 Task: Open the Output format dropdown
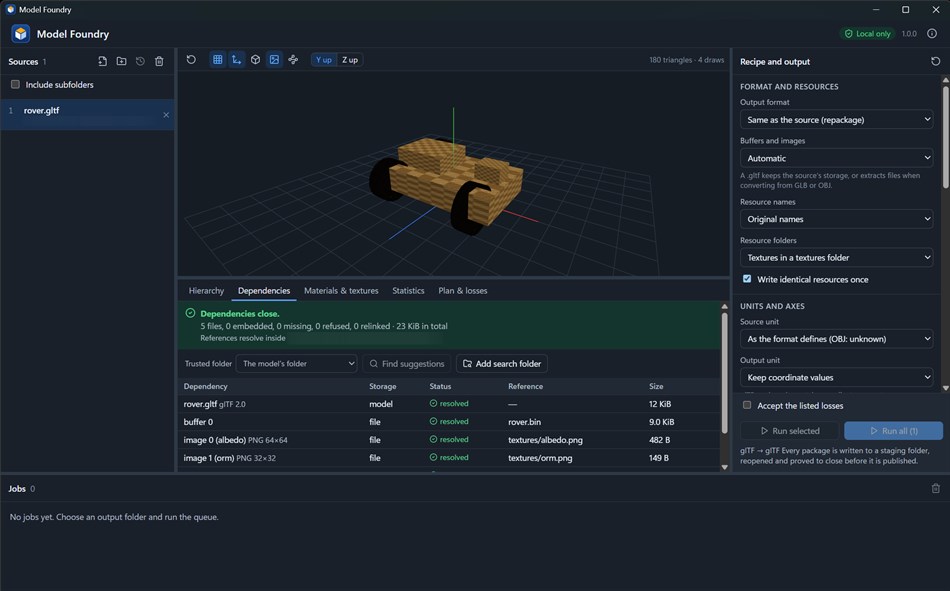836,119
